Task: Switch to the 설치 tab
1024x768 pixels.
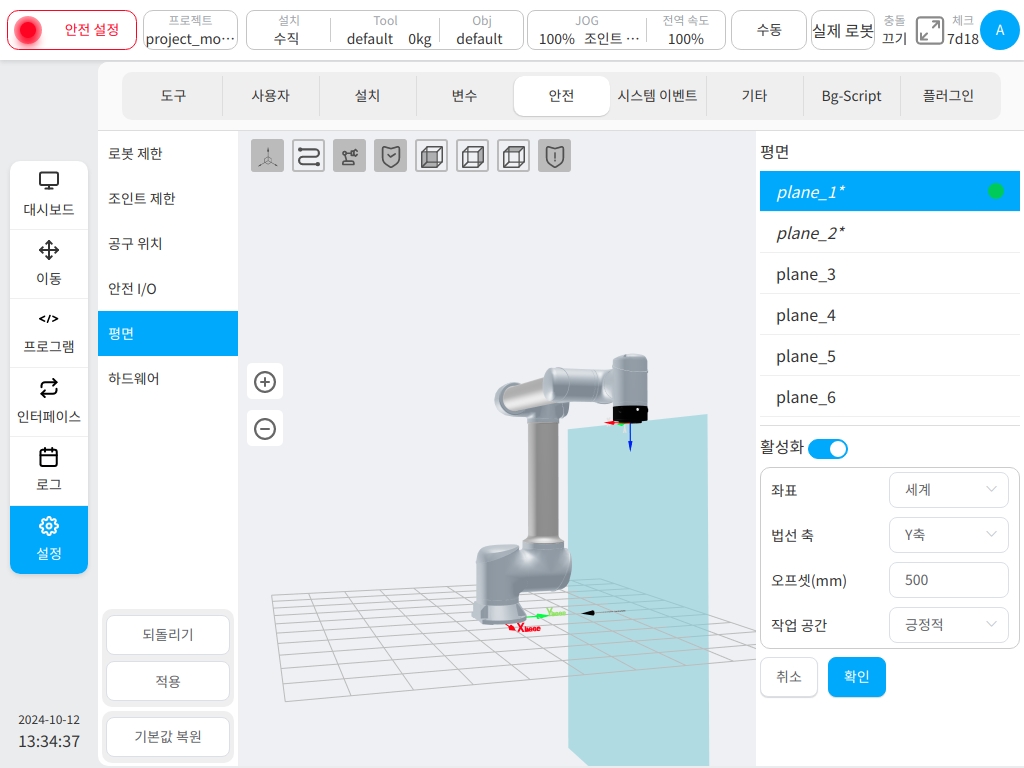Action: click(x=367, y=96)
